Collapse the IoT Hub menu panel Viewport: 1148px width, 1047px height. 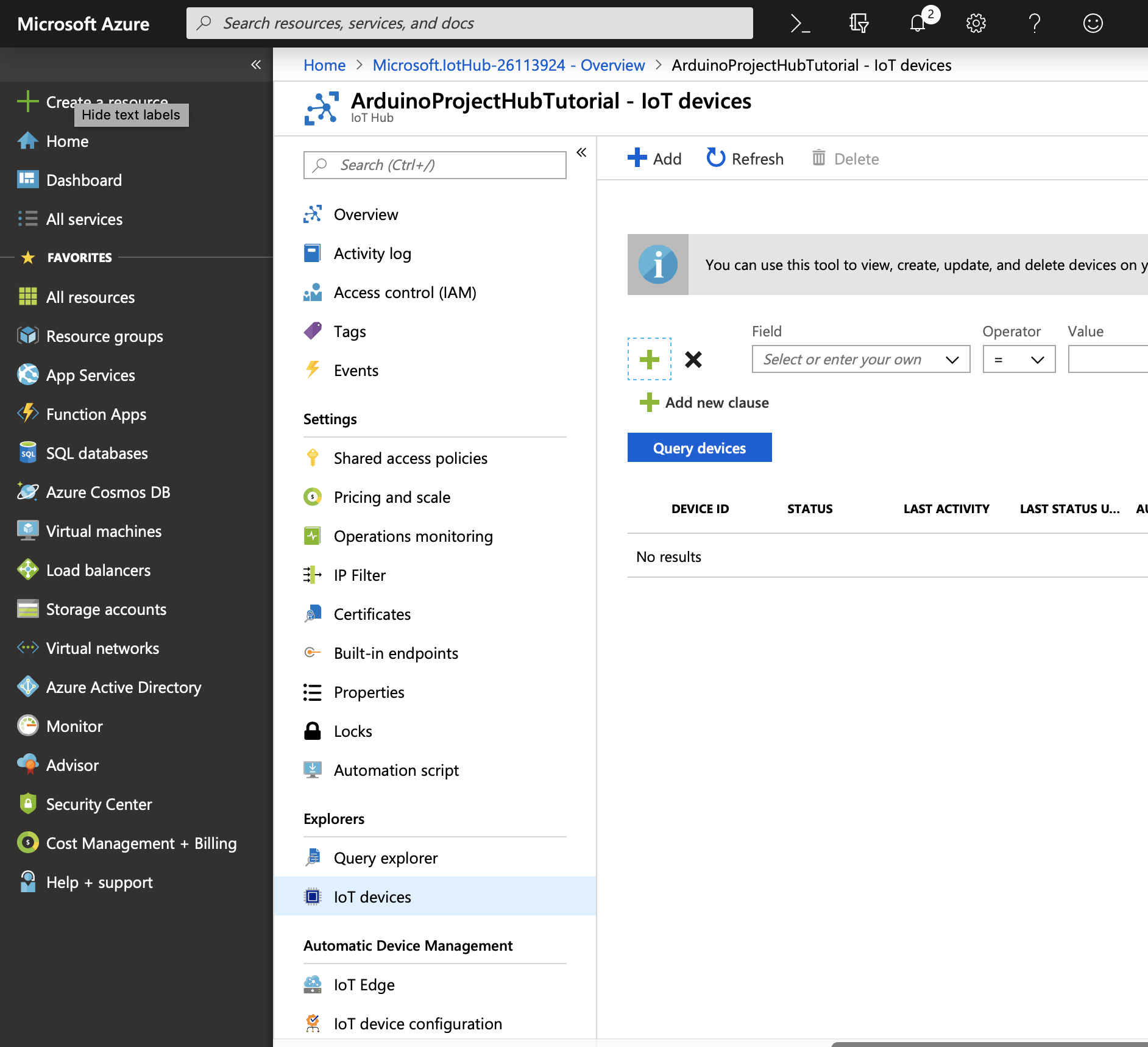click(x=581, y=153)
